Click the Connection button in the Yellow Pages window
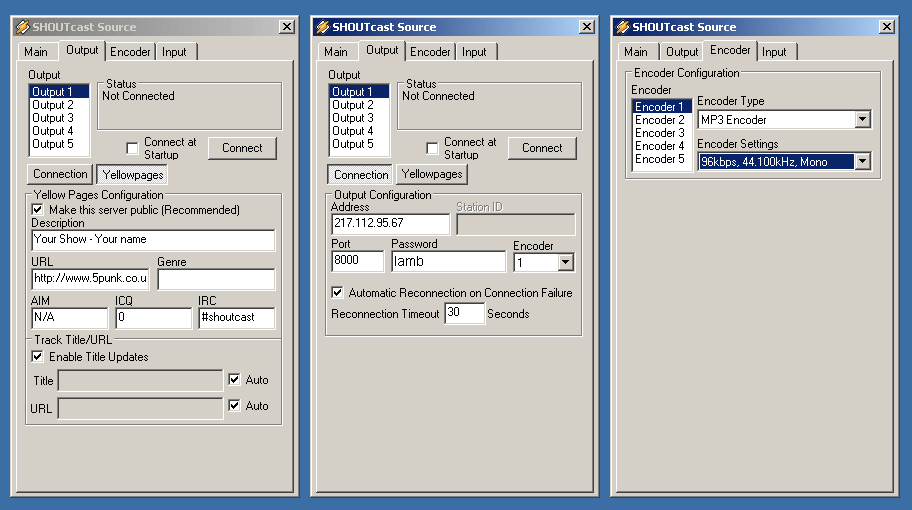 [61, 174]
